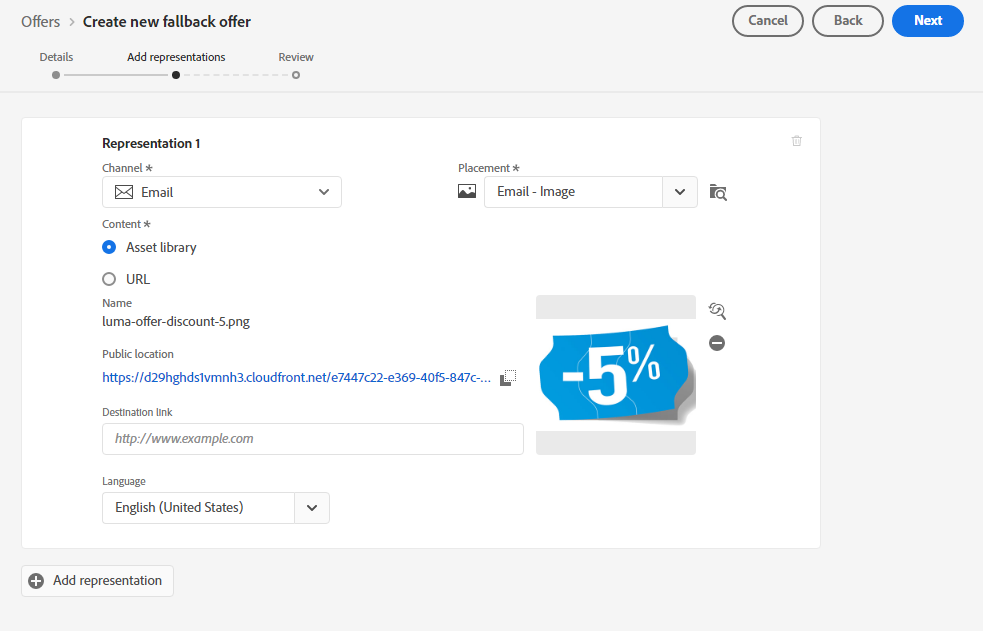Click the luma-offer-discount-5.png file name
This screenshot has height=631, width=983.
176,321
